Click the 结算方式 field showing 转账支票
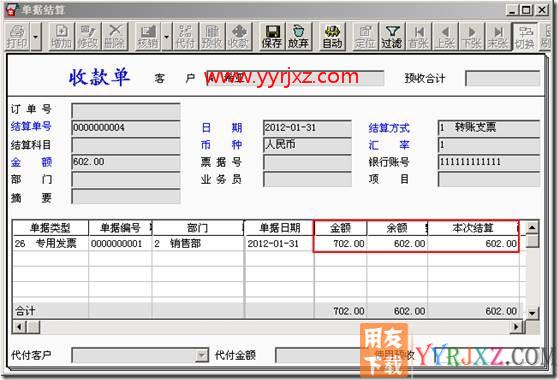 pos(489,127)
